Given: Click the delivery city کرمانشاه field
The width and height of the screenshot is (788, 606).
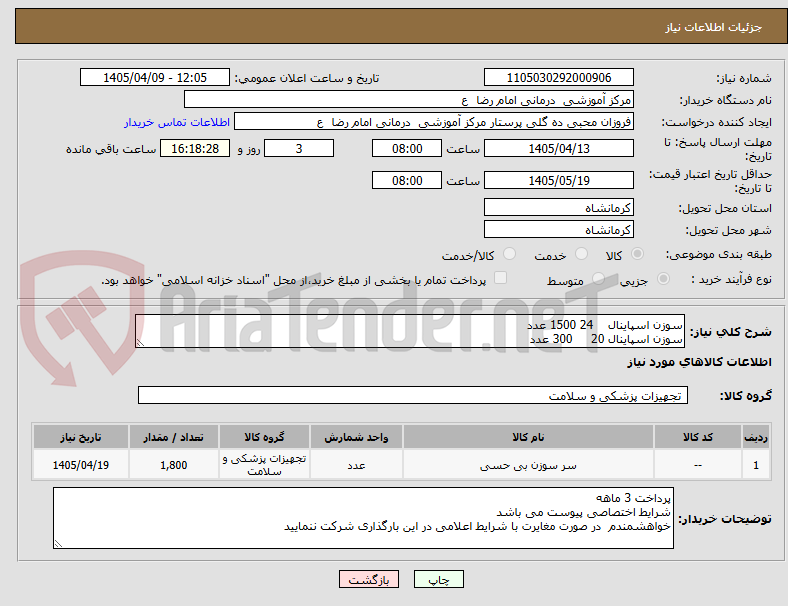Looking at the screenshot, I should 559,230.
